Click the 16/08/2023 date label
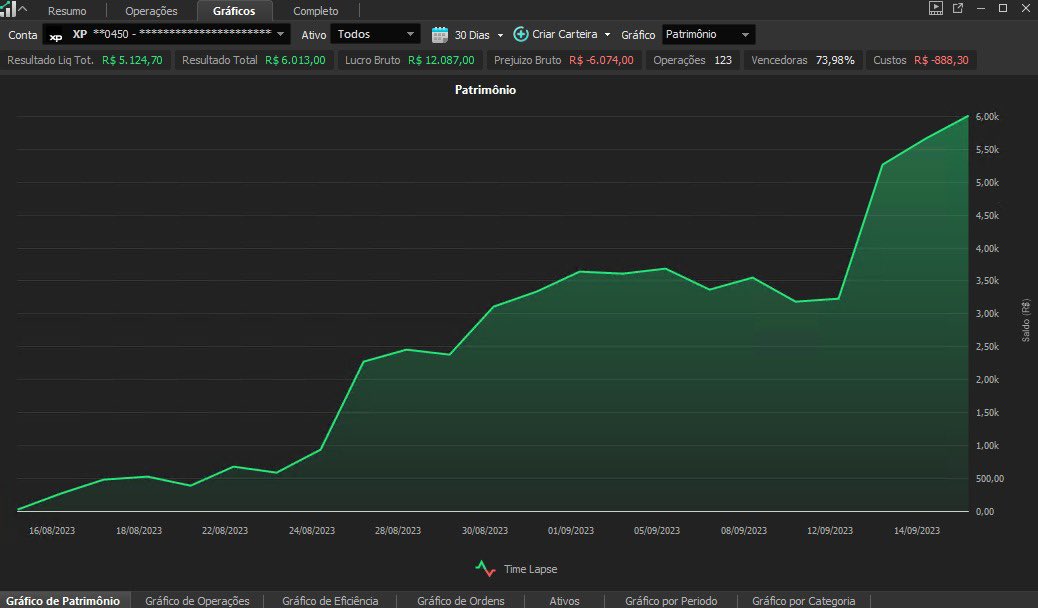 [52, 530]
